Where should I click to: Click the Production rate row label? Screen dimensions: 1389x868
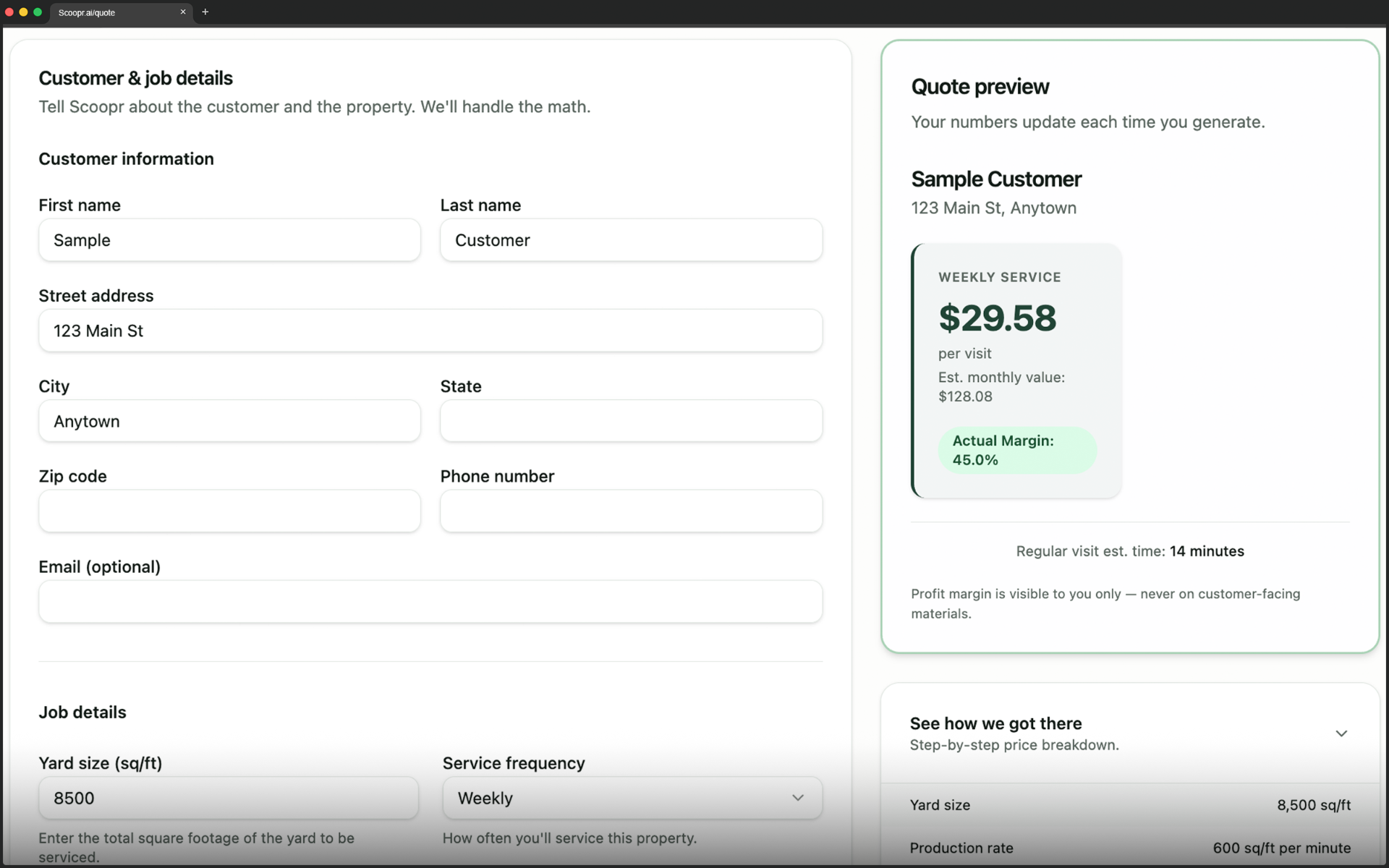(961, 848)
